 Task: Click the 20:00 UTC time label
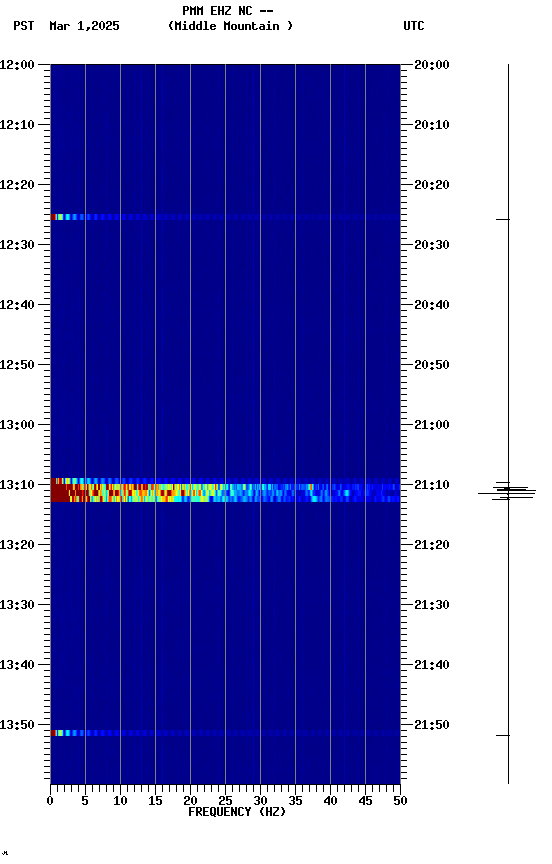pos(432,64)
